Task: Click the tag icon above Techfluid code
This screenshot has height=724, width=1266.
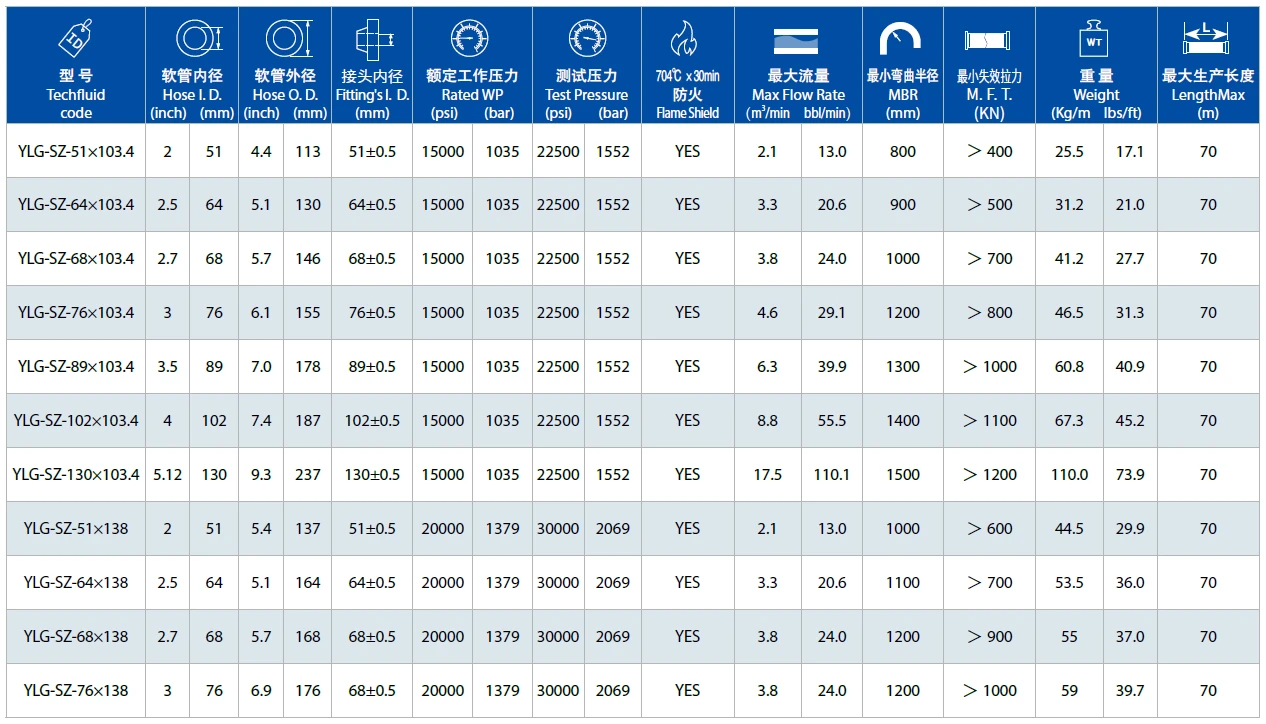Action: (x=76, y=39)
